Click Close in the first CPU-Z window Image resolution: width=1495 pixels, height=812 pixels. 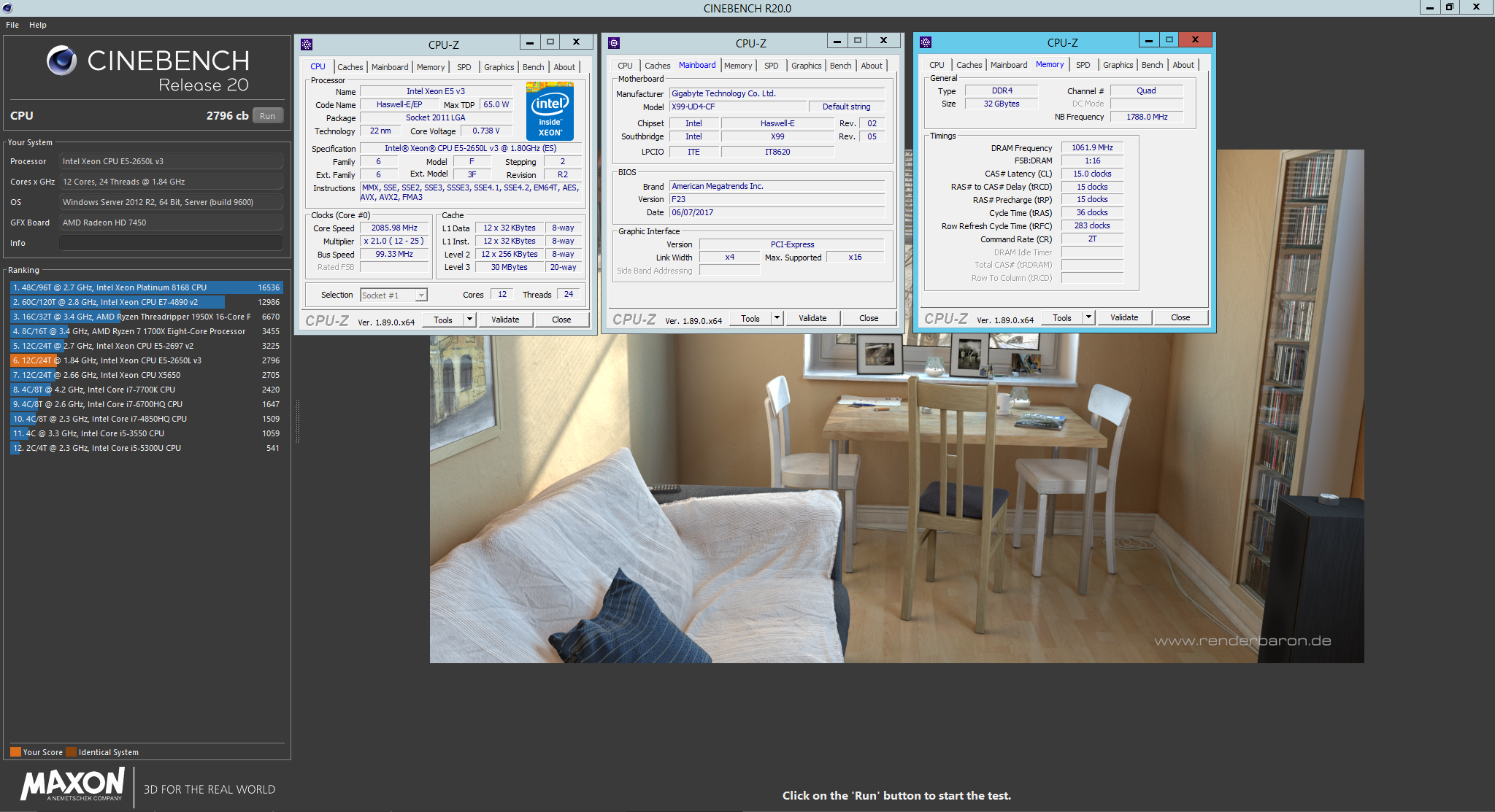pos(561,320)
